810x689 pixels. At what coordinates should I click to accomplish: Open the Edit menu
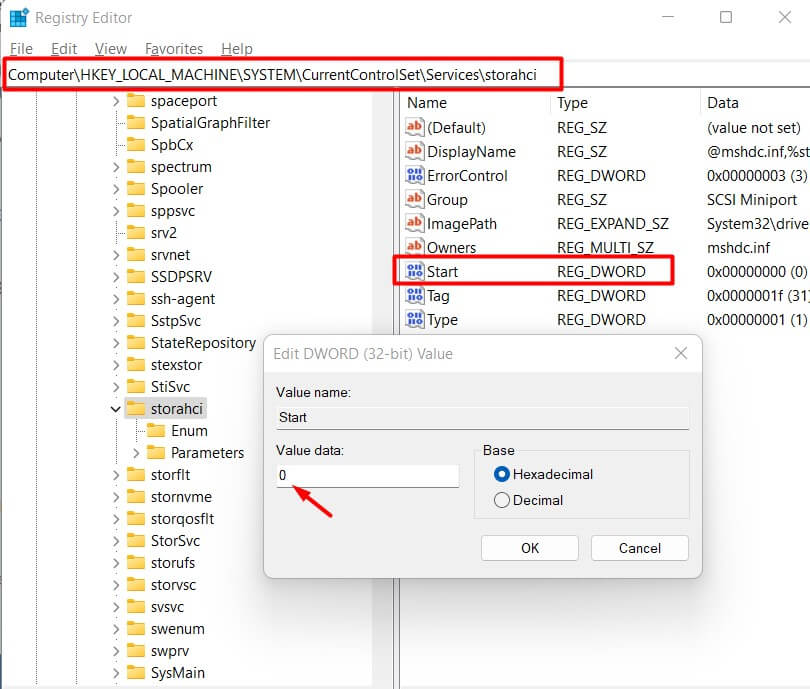(64, 49)
